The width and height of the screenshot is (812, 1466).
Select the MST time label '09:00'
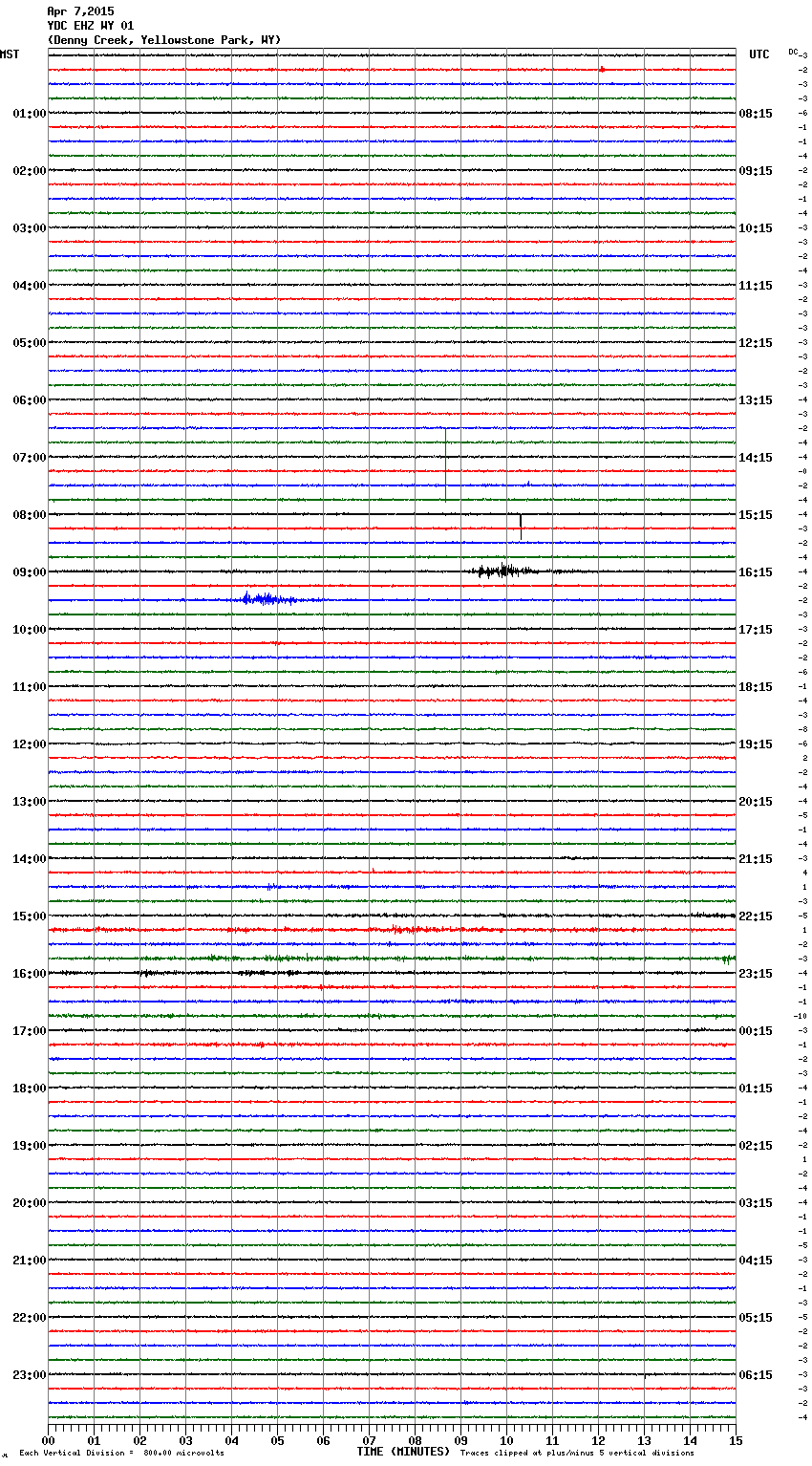[x=30, y=572]
